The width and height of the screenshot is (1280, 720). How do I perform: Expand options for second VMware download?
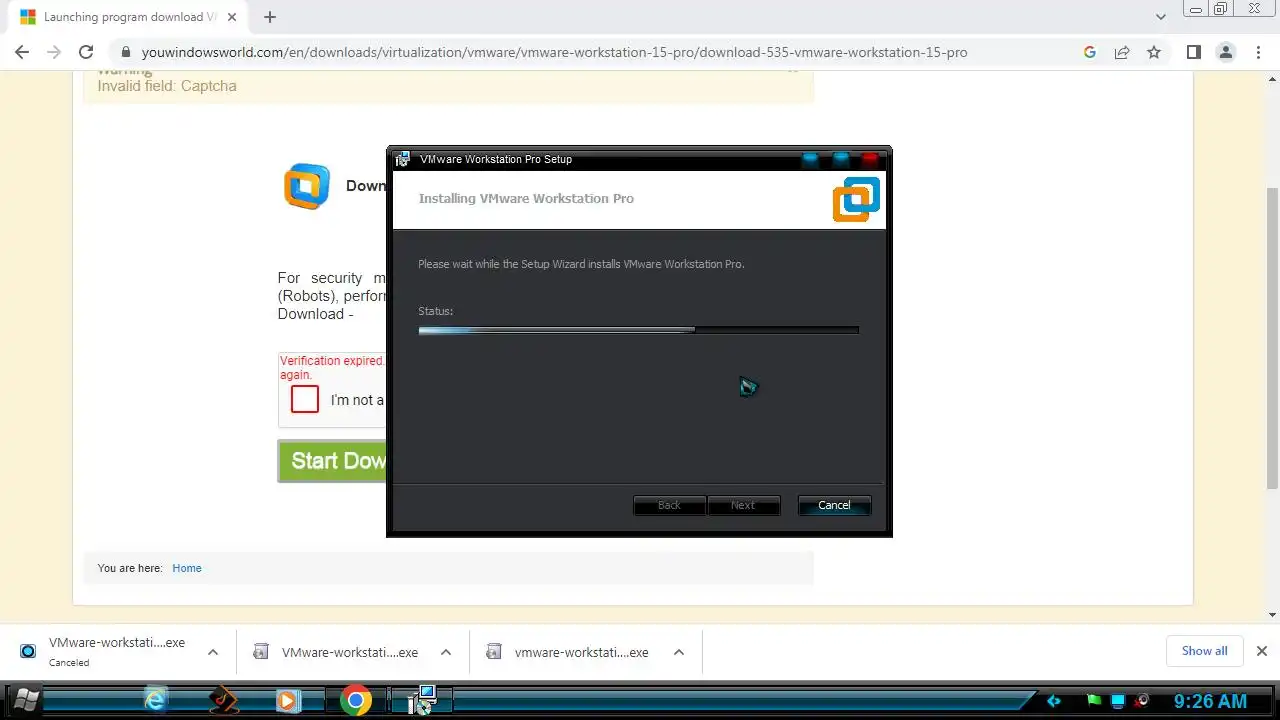click(x=446, y=652)
